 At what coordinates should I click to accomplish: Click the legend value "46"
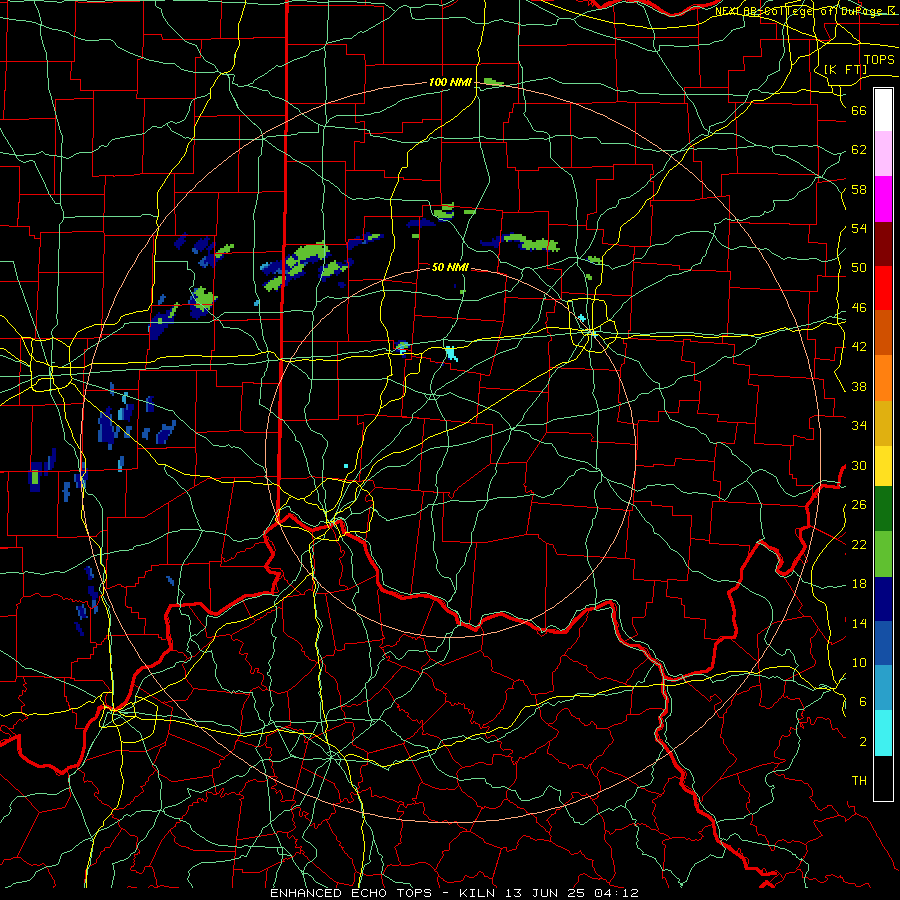(x=859, y=308)
